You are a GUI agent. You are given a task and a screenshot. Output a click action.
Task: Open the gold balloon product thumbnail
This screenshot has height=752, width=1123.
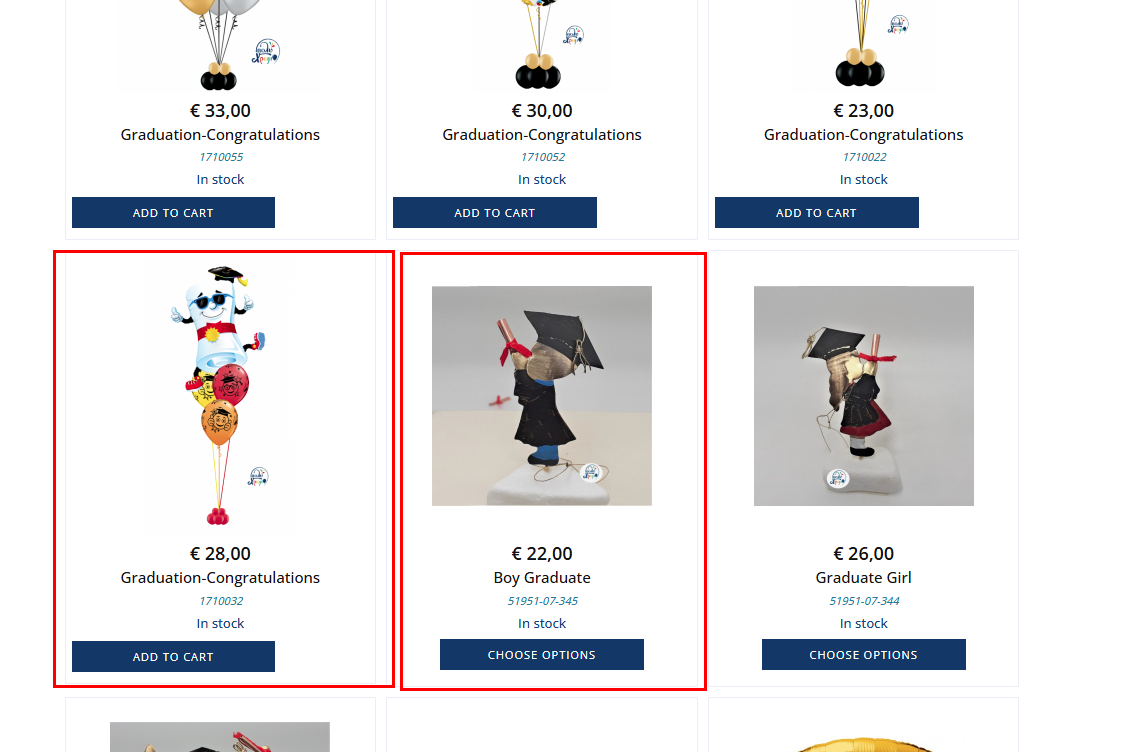[864, 745]
